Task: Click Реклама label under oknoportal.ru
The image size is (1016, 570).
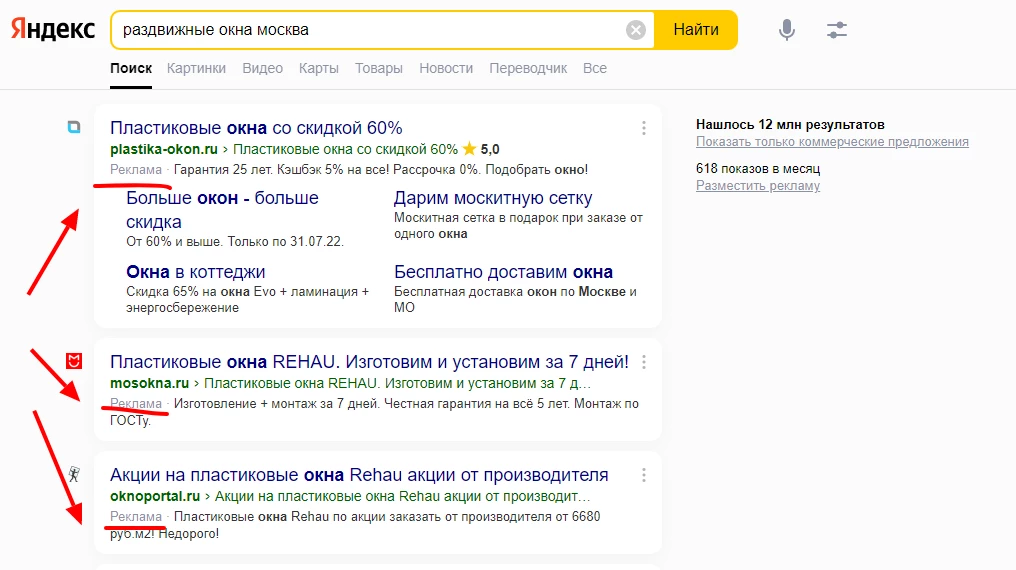Action: click(x=135, y=516)
